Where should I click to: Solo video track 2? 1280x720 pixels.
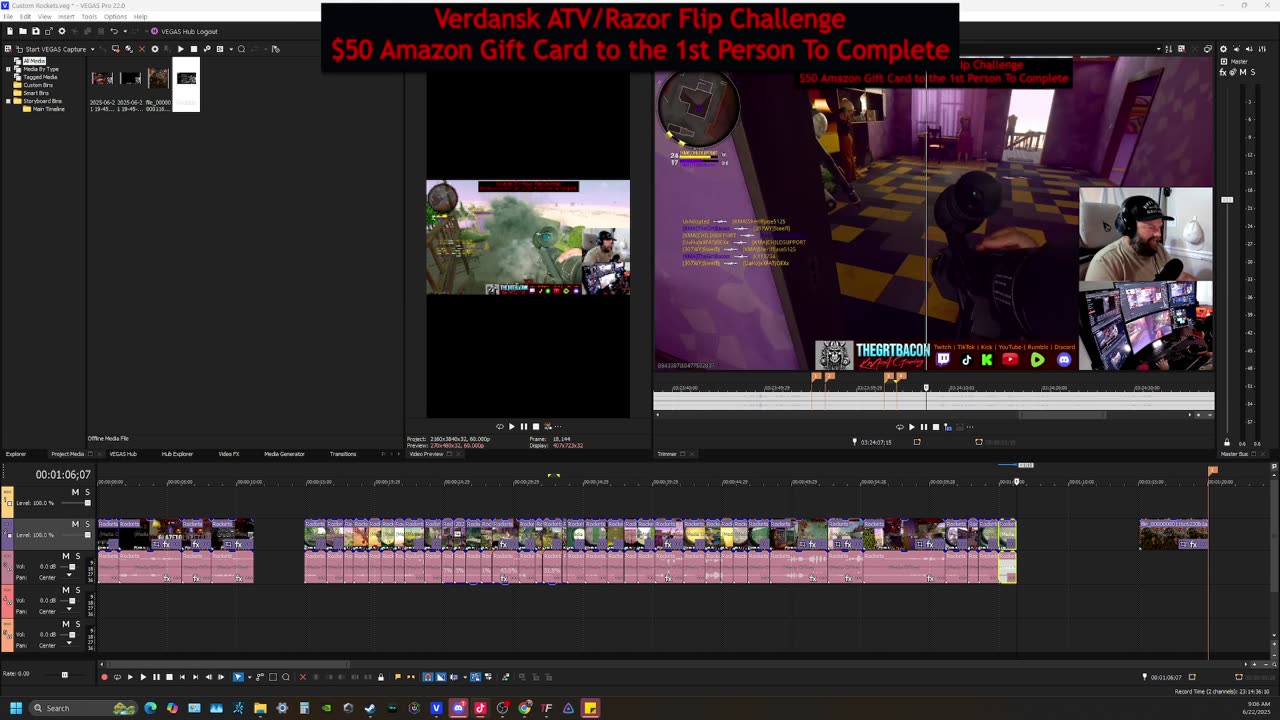point(88,524)
